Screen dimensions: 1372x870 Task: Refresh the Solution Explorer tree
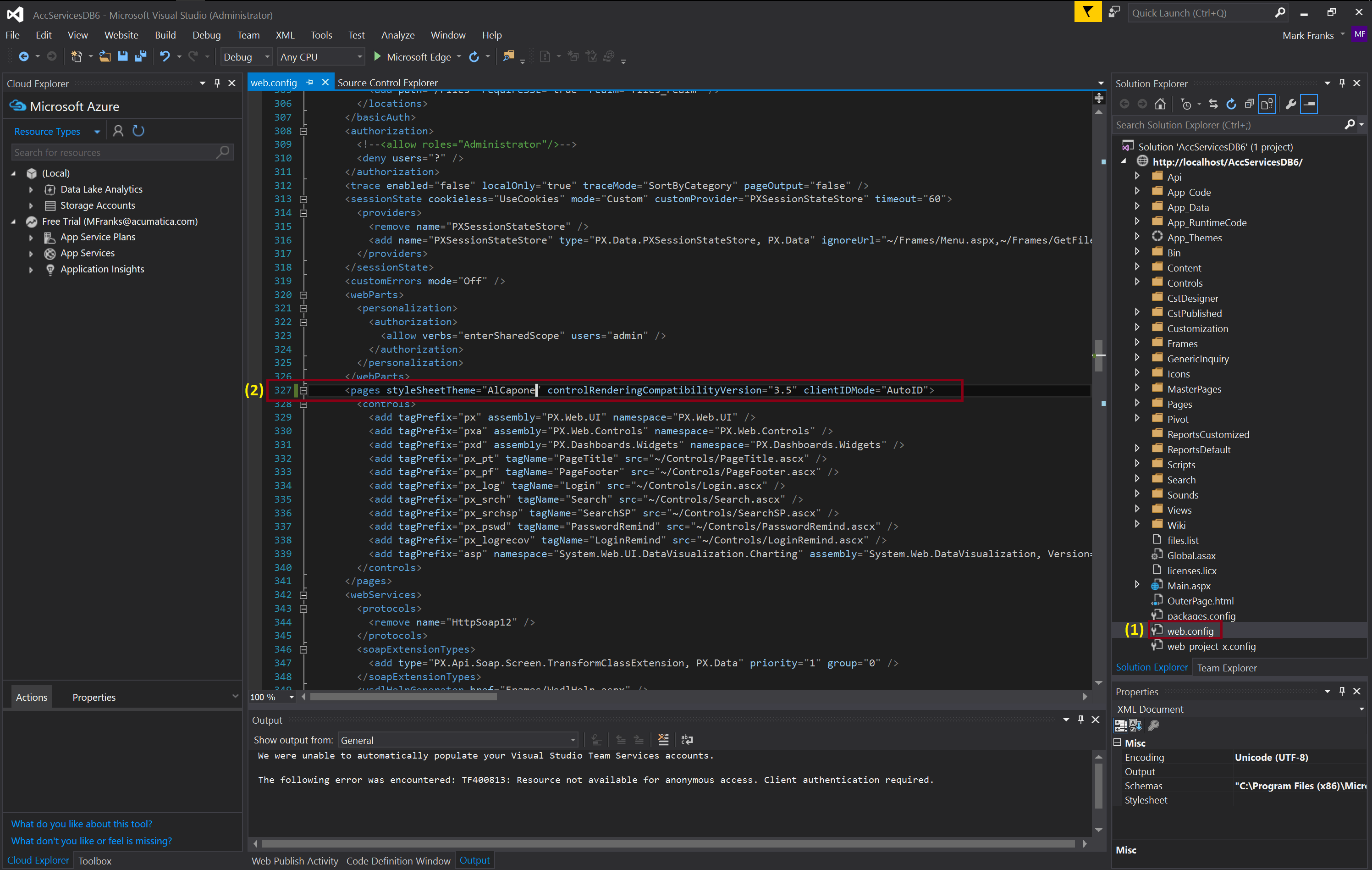coord(1231,104)
